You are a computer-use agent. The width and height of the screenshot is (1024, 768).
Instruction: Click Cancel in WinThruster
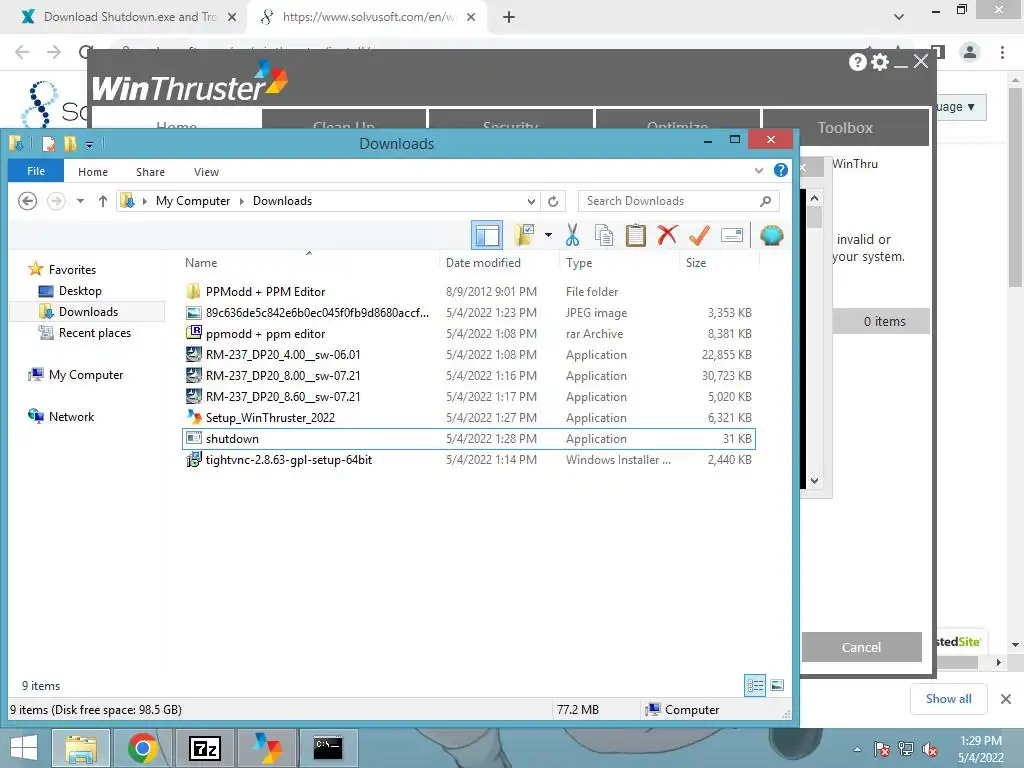861,647
